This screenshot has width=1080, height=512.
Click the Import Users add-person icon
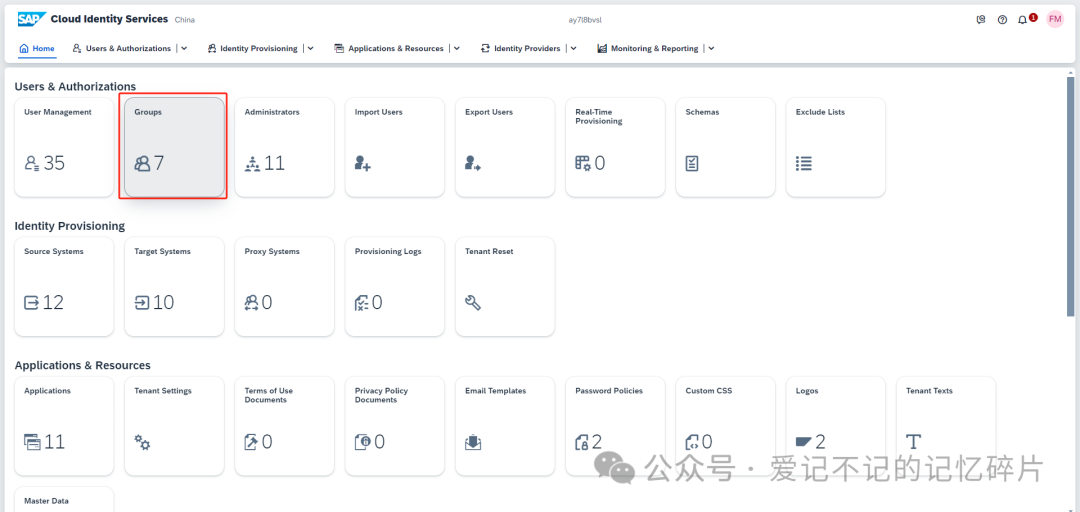click(x=362, y=163)
